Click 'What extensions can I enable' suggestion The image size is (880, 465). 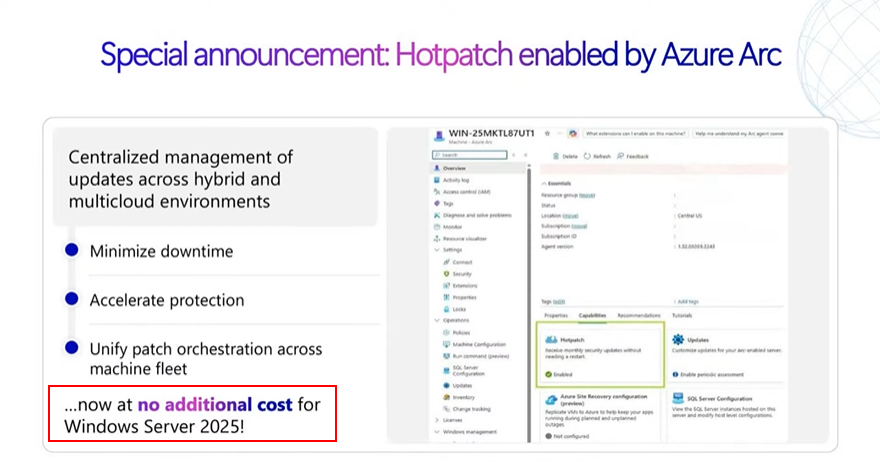click(635, 133)
